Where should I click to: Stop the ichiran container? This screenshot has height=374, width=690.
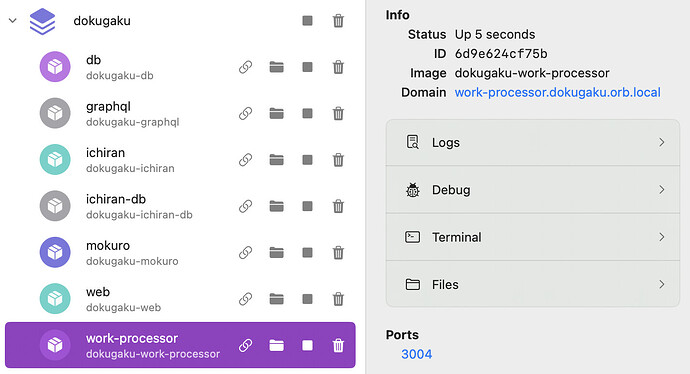[x=307, y=160]
